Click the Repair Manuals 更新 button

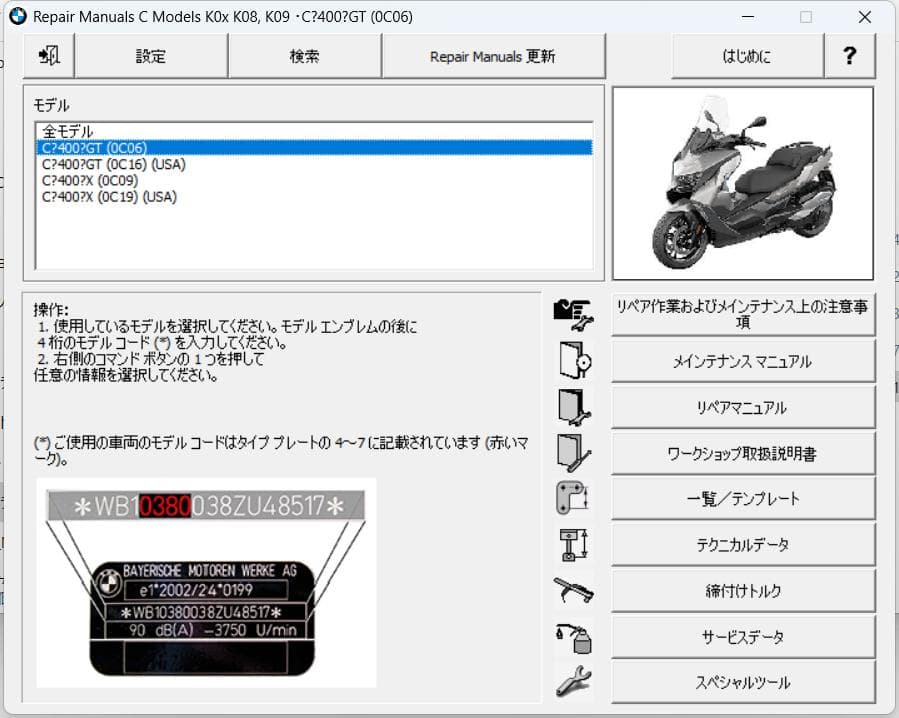click(493, 56)
